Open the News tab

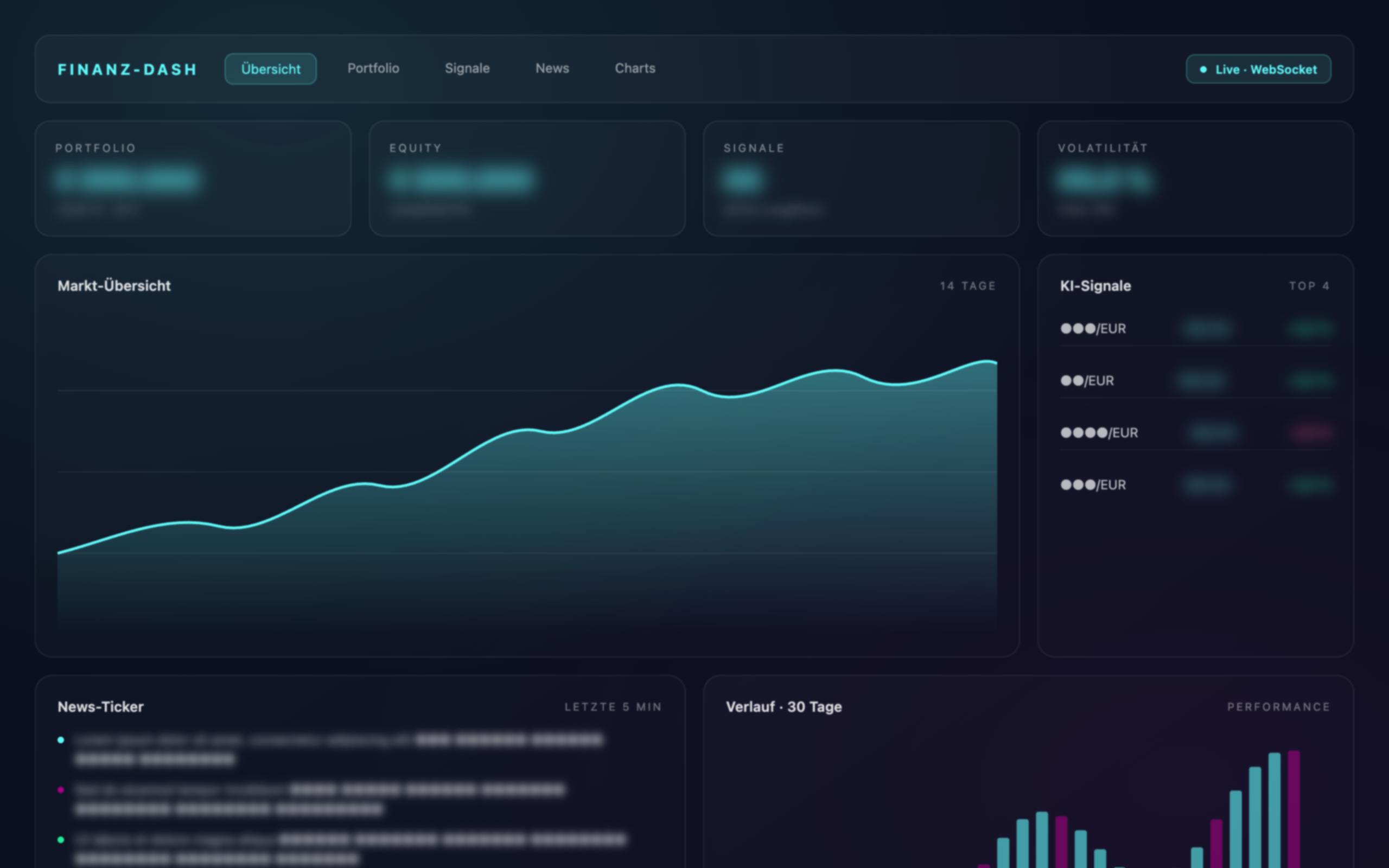(552, 68)
